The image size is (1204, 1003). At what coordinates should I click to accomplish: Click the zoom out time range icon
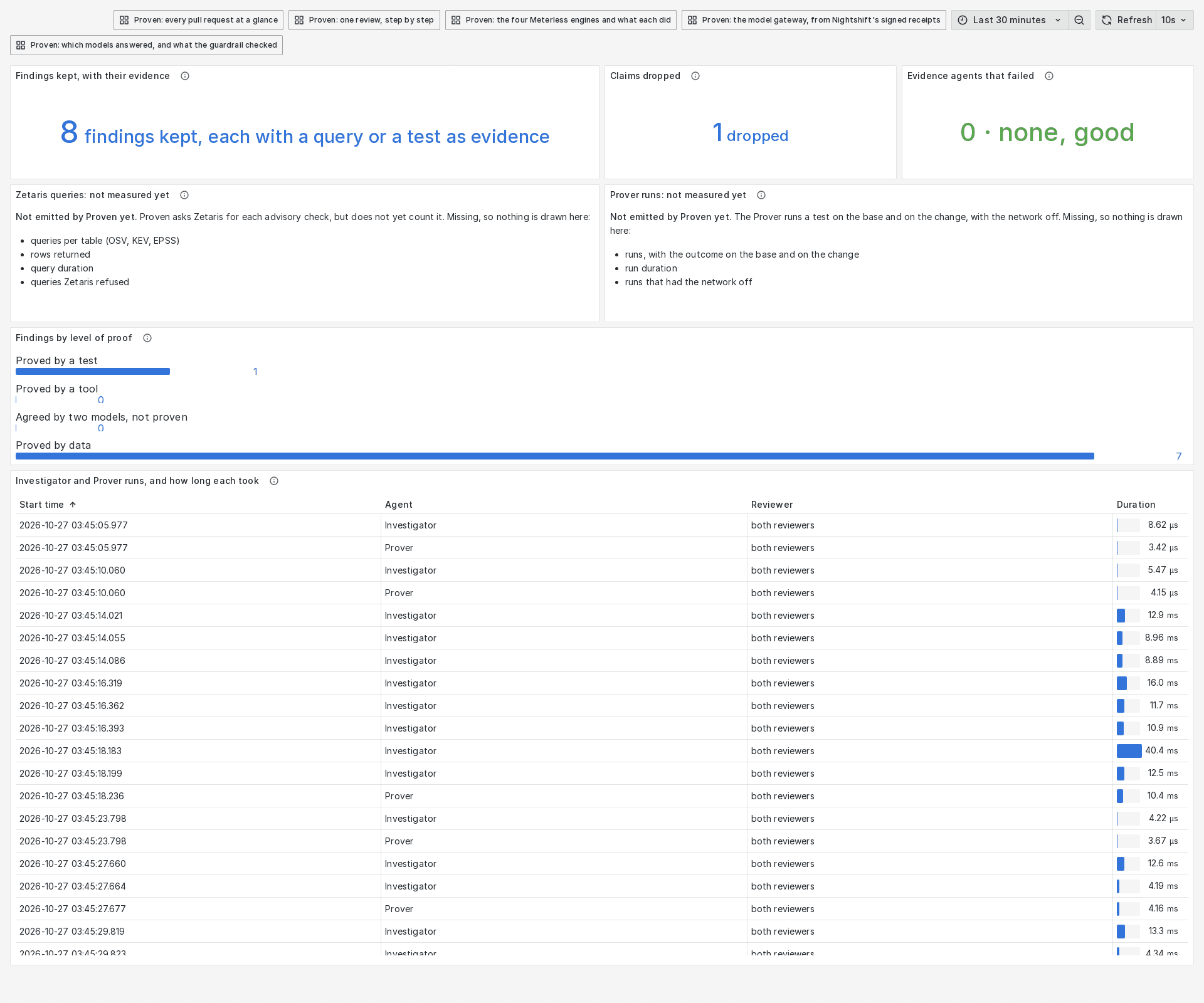pos(1079,20)
